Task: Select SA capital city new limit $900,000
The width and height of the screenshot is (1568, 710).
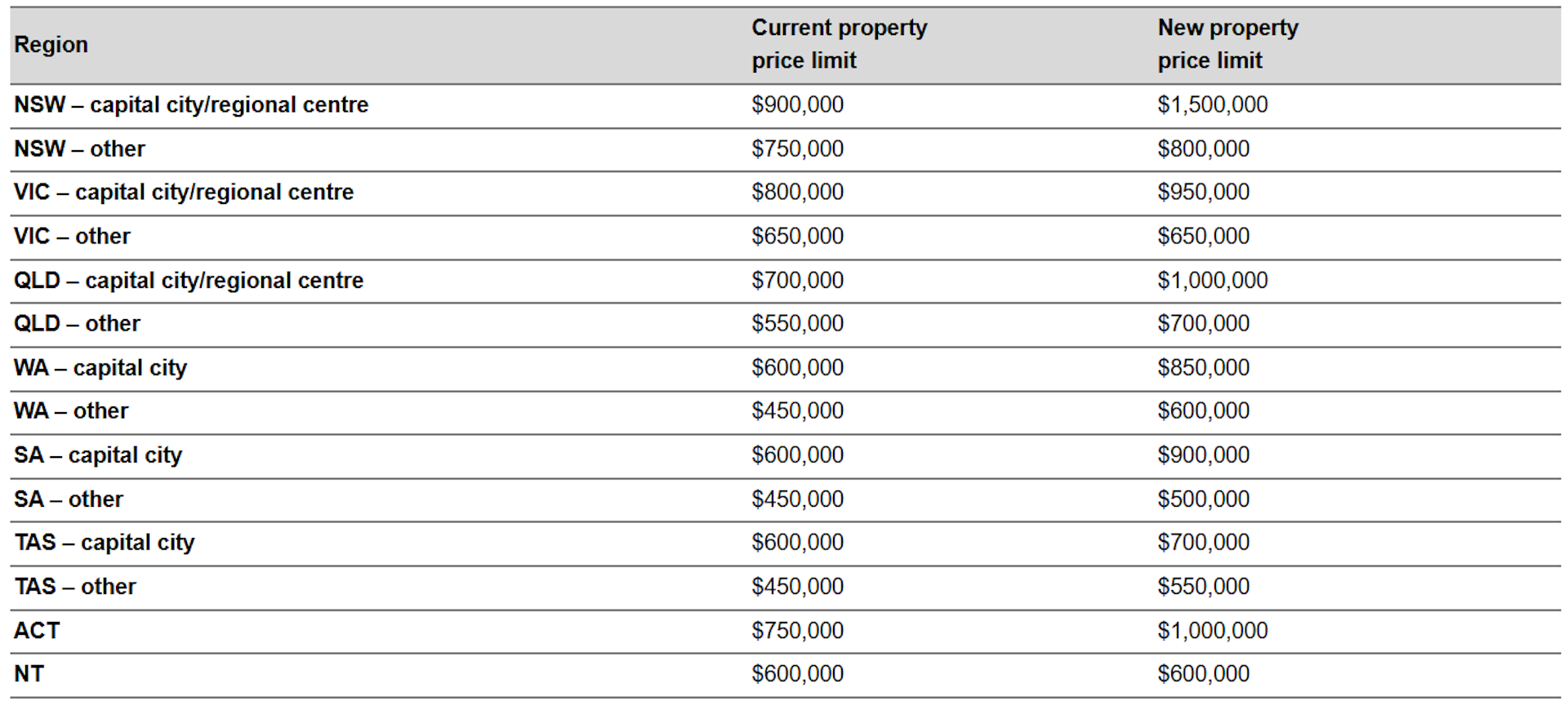Action: pos(1203,455)
